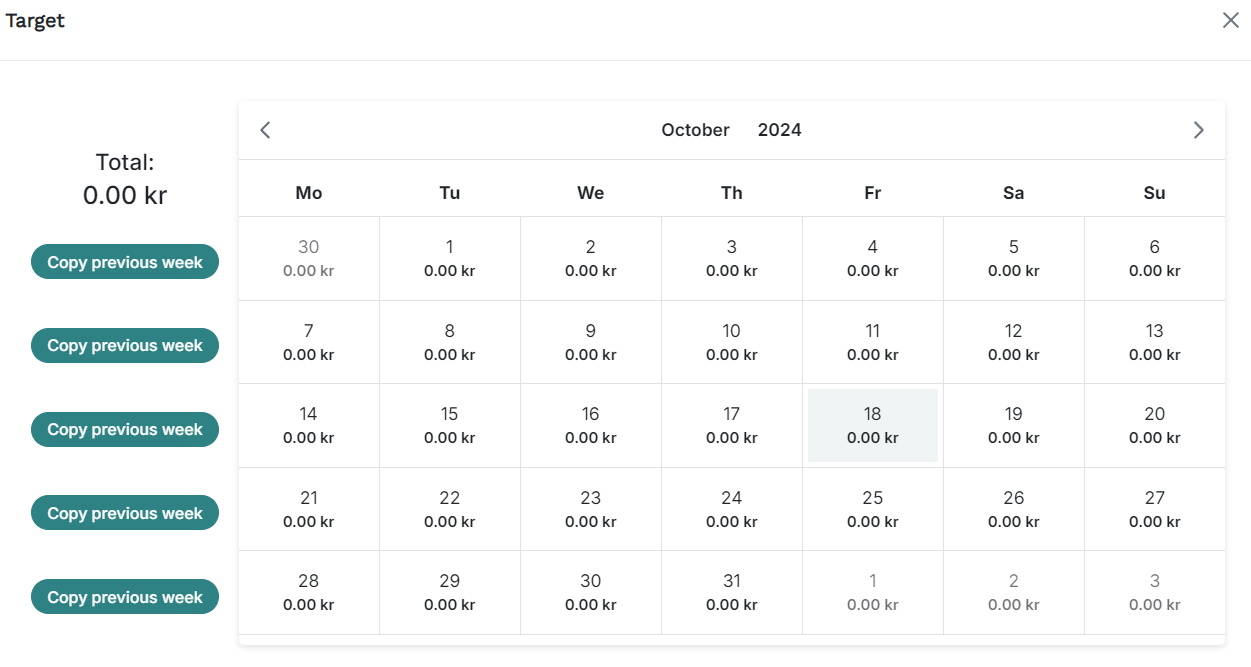Select Saturday October 5 cell

(x=1014, y=258)
